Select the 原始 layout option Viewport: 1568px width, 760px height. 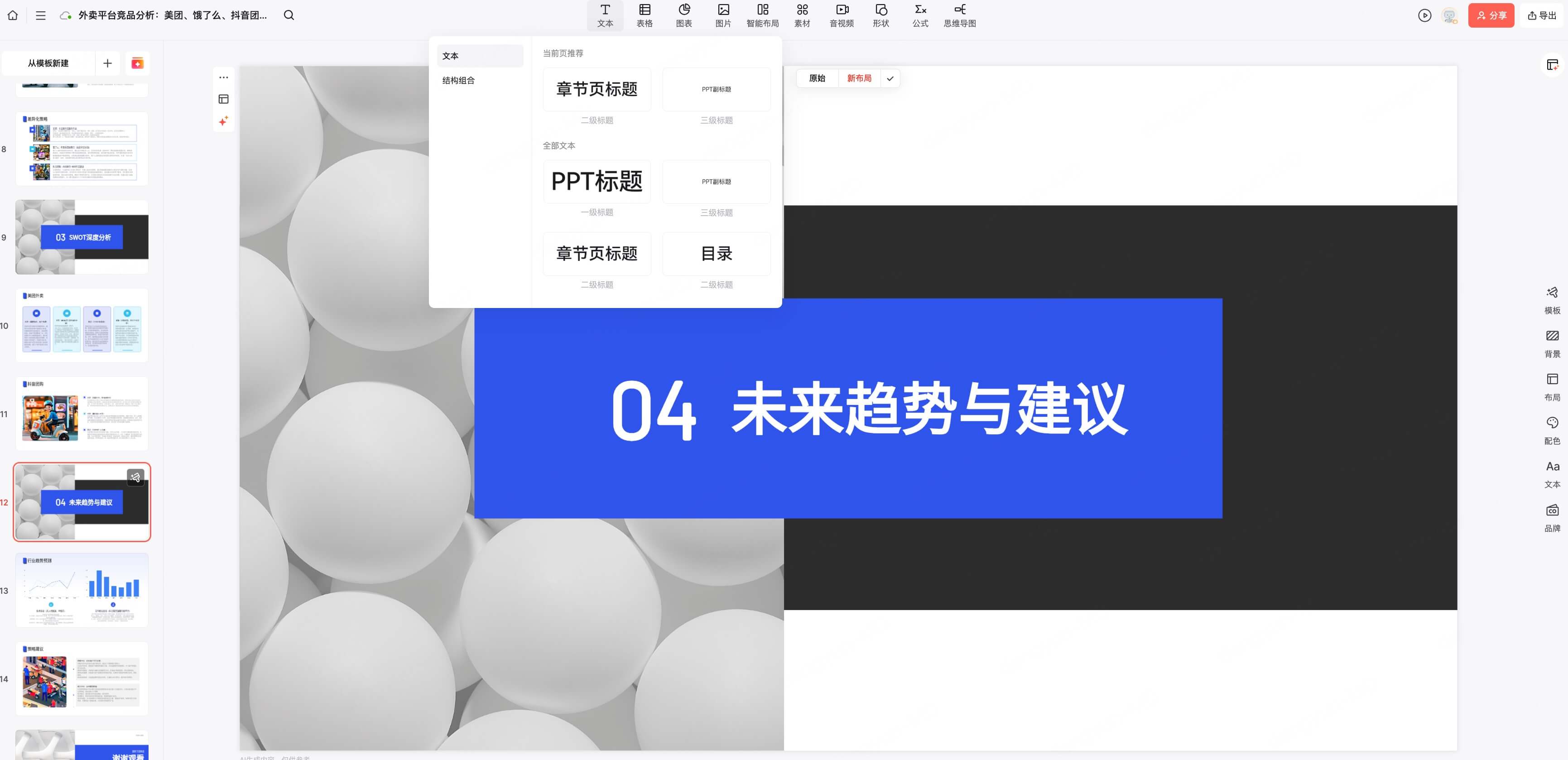pyautogui.click(x=817, y=78)
